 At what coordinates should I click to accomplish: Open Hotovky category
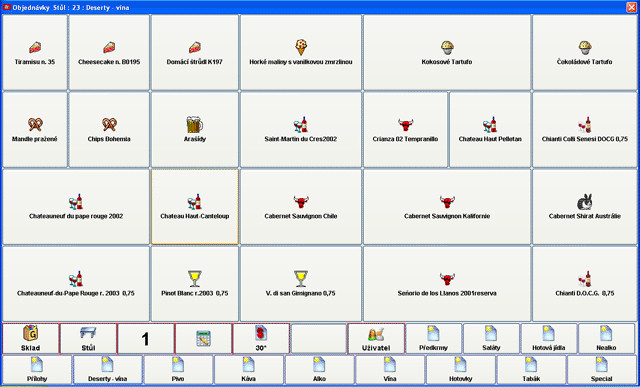pos(460,369)
